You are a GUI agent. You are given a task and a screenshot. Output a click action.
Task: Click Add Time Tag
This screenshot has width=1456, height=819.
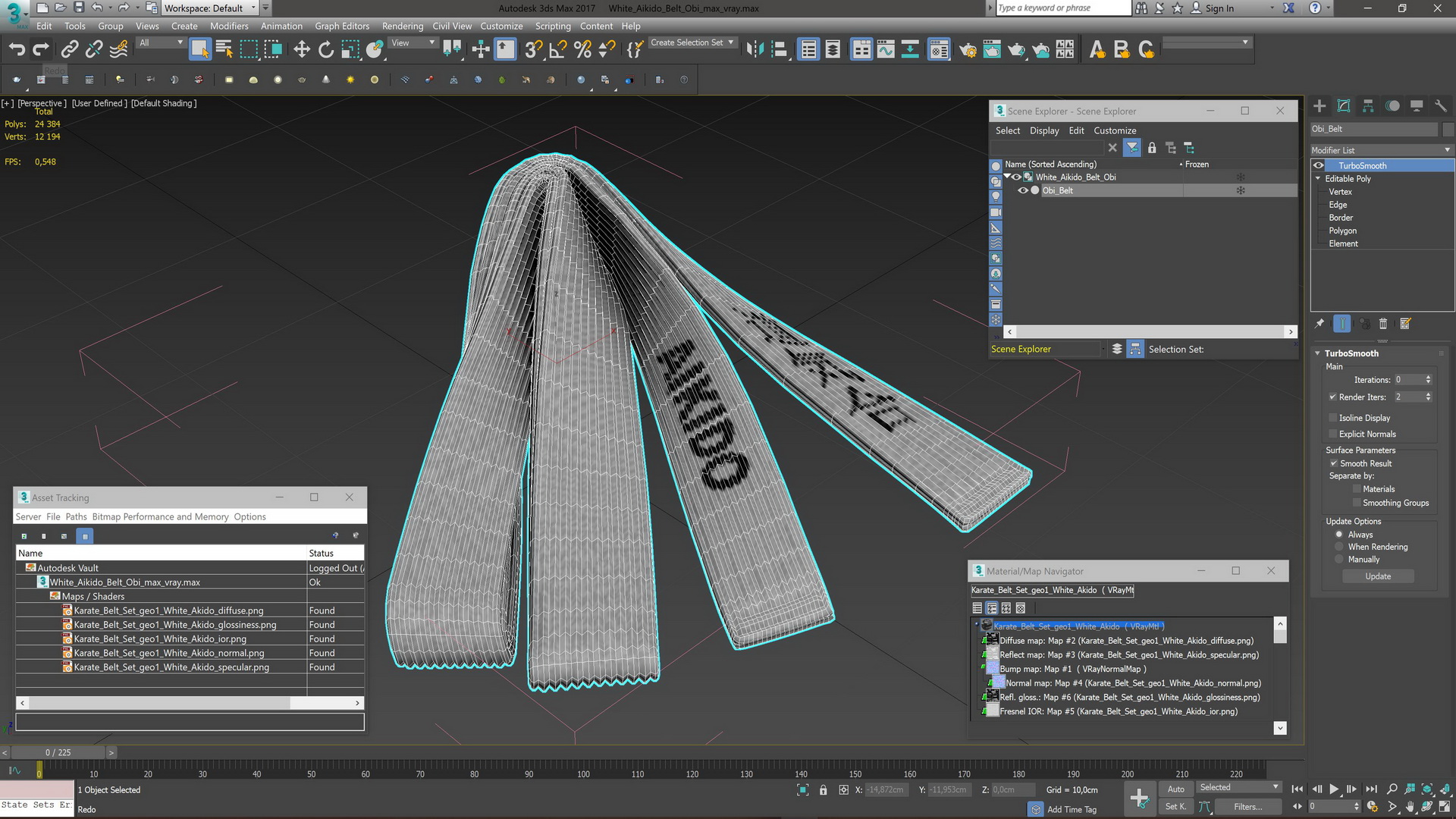pos(1072,810)
